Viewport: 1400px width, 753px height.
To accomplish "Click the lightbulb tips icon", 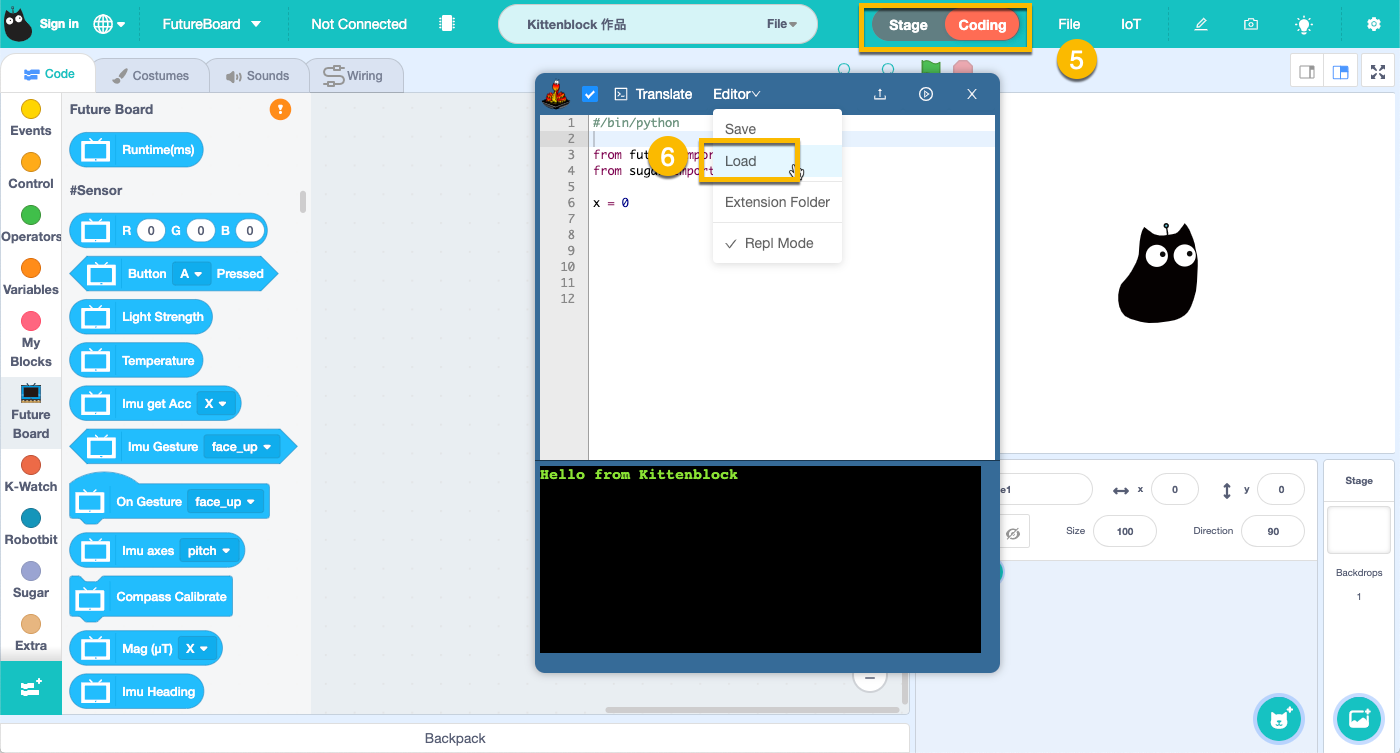I will (1304, 24).
